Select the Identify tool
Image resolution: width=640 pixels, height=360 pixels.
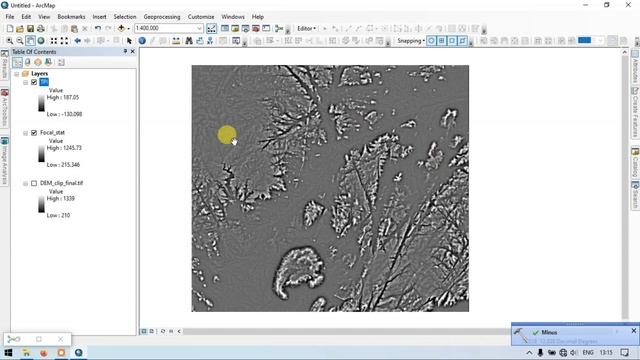tap(142, 41)
